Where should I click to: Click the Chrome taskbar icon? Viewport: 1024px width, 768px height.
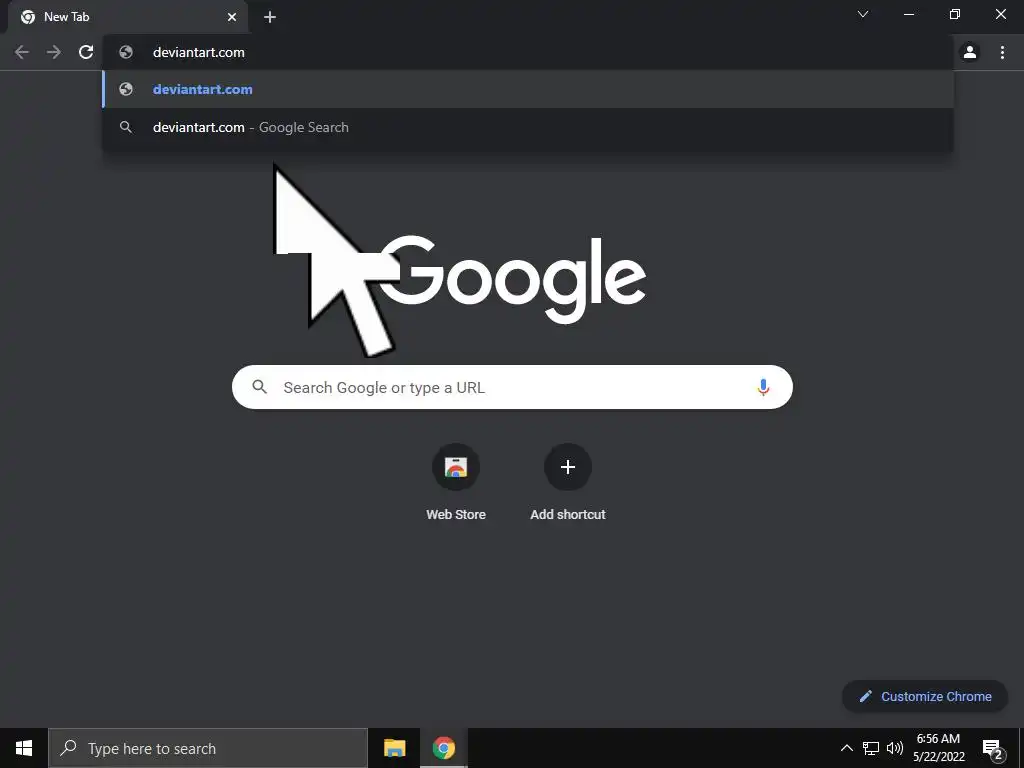(x=443, y=748)
